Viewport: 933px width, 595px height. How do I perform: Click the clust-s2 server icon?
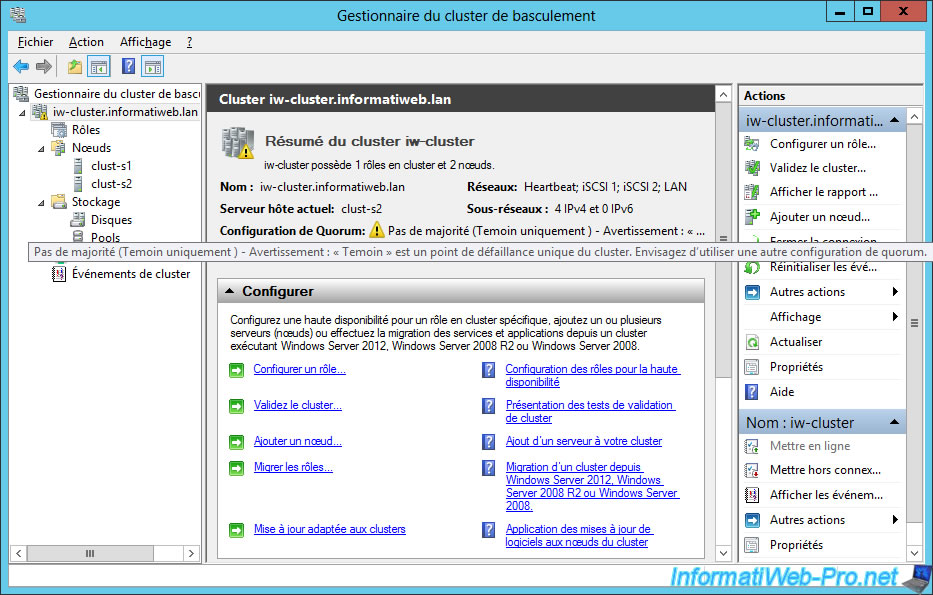tap(78, 184)
